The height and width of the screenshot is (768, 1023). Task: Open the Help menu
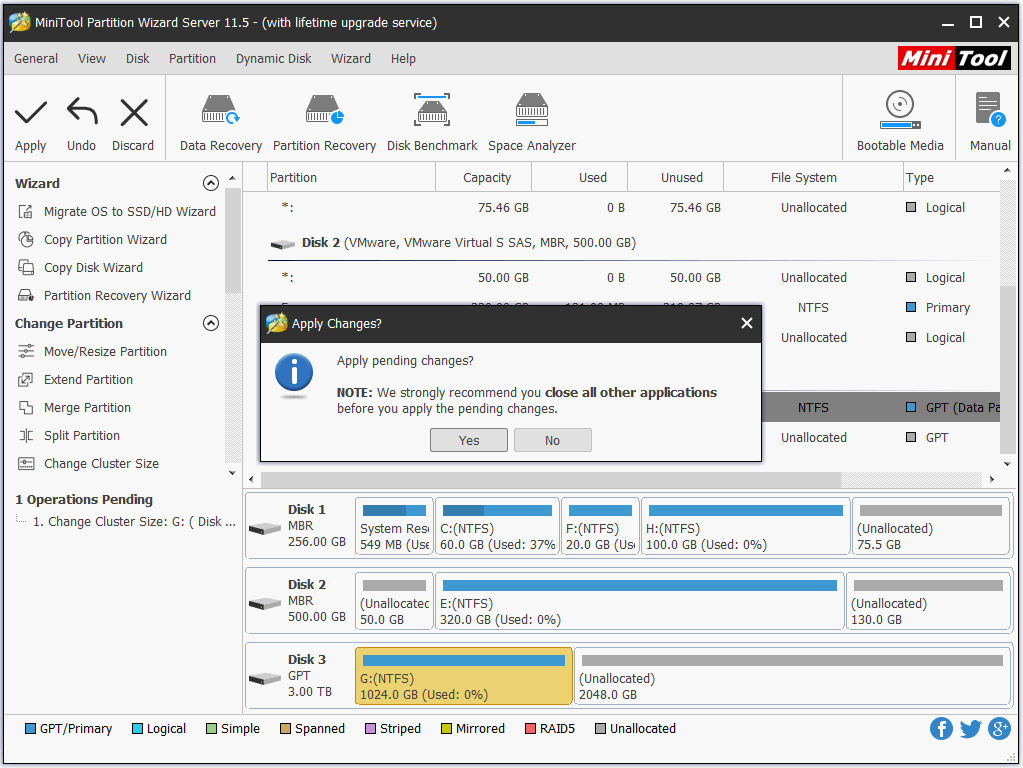click(403, 59)
